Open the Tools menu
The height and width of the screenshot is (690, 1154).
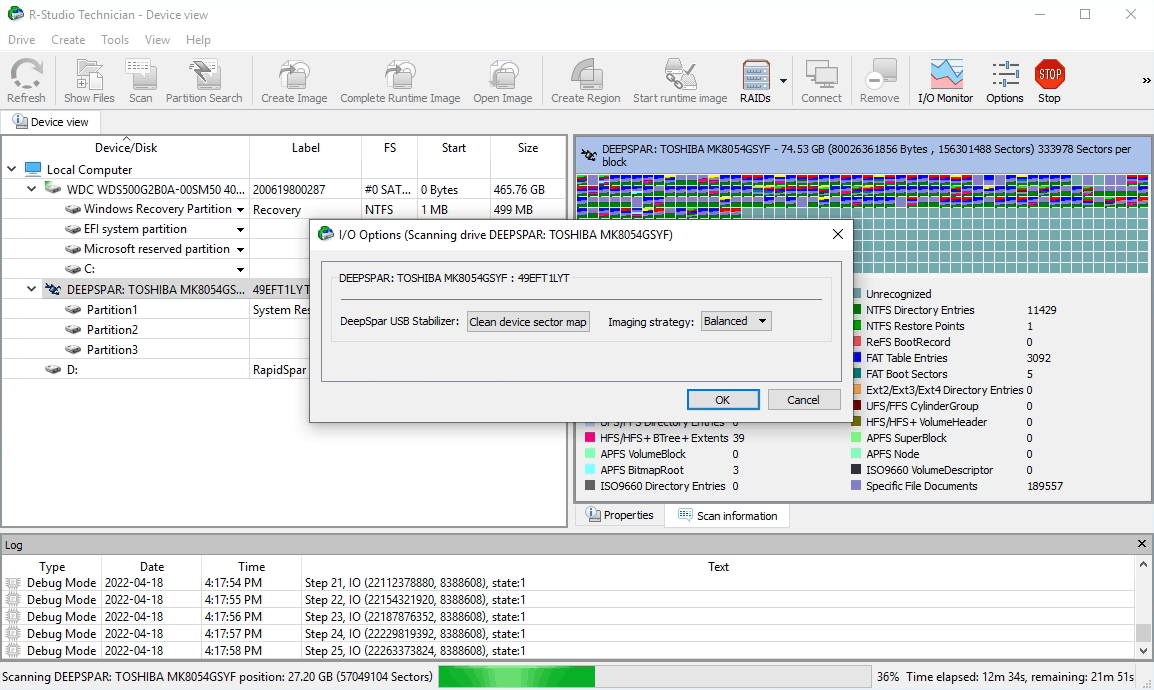tap(114, 39)
